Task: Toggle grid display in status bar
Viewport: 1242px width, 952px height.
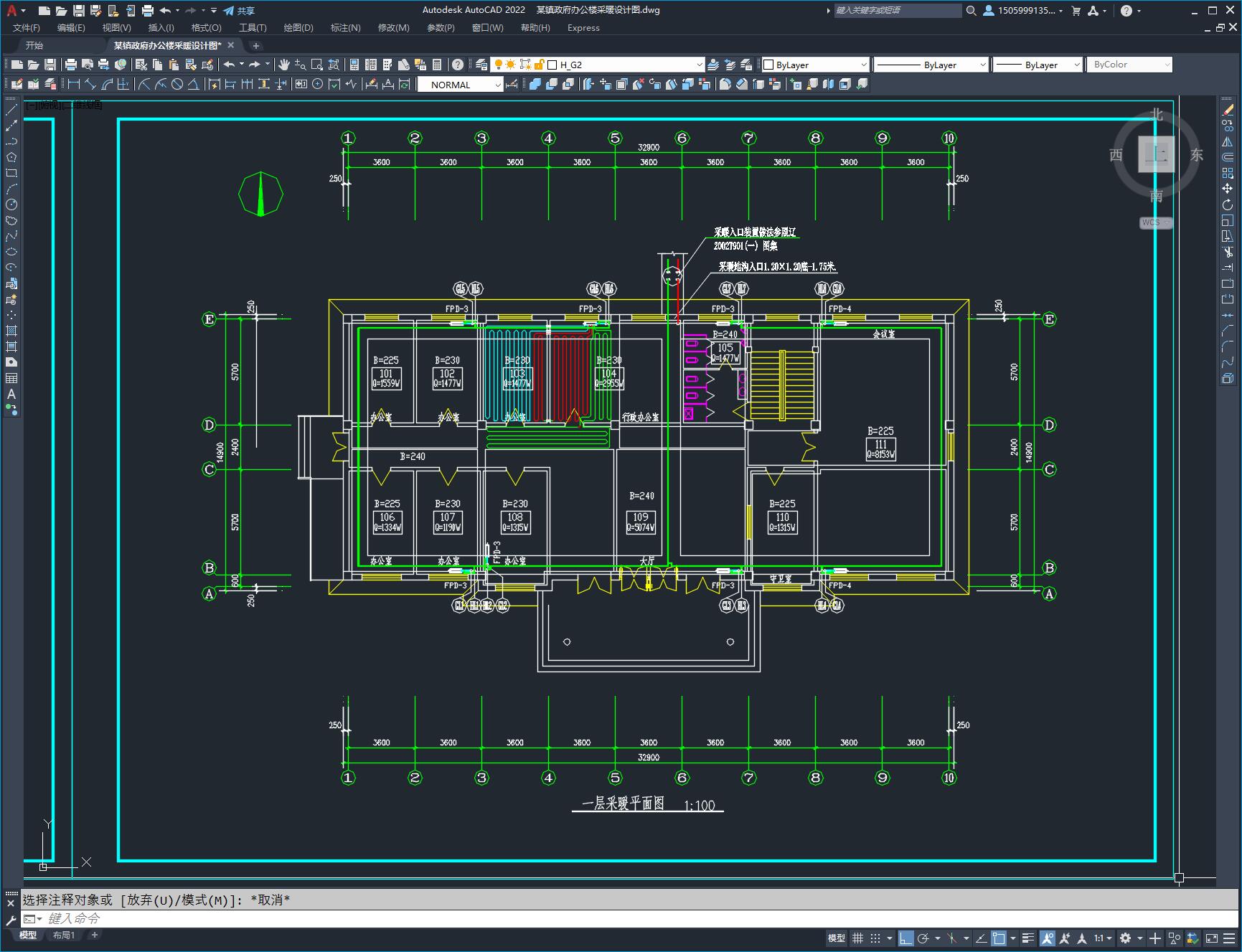Action: [857, 938]
